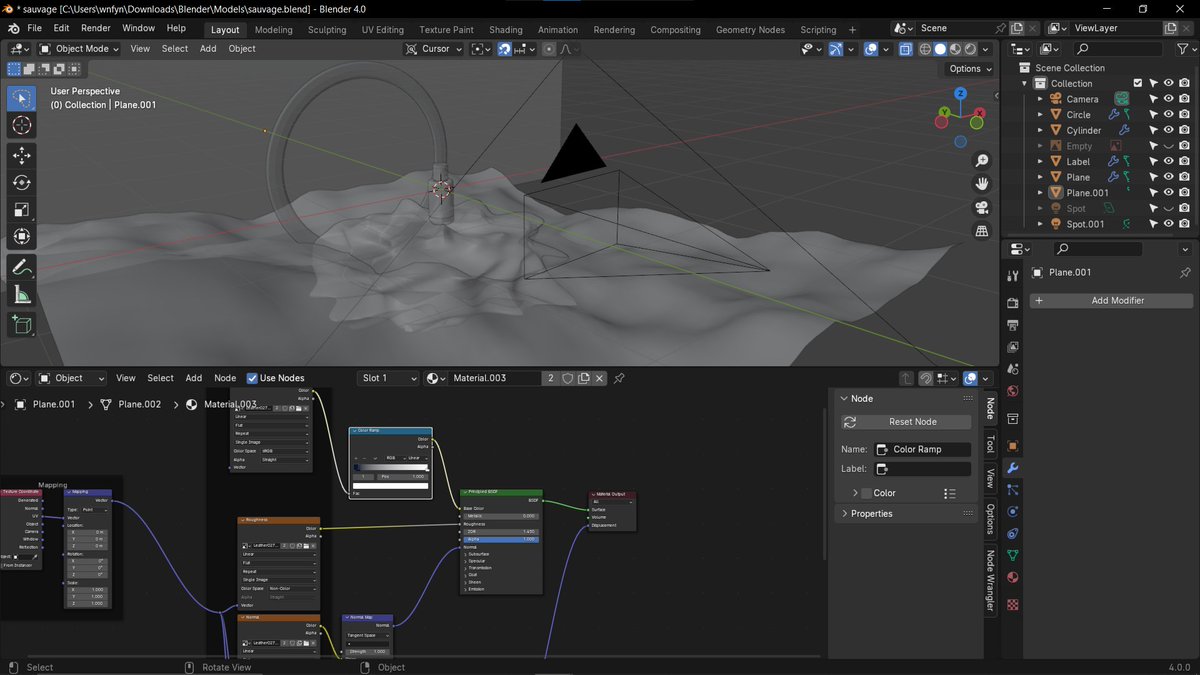Click Plane.002 in node editor breadcrumb
Screen dimensions: 1200x675
[x=139, y=404]
